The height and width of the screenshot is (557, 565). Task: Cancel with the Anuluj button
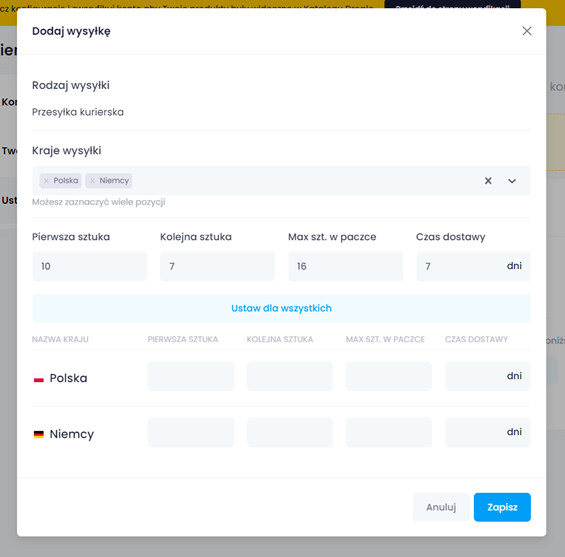tap(441, 507)
